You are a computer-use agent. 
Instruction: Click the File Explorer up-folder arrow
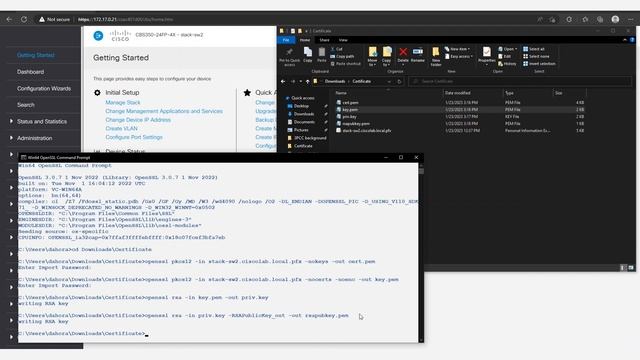pyautogui.click(x=307, y=81)
